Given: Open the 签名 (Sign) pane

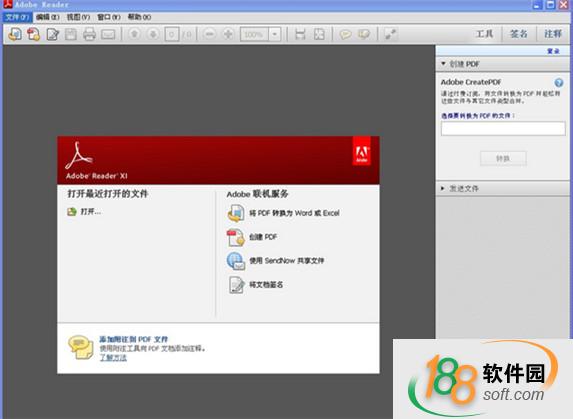Looking at the screenshot, I should 519,34.
